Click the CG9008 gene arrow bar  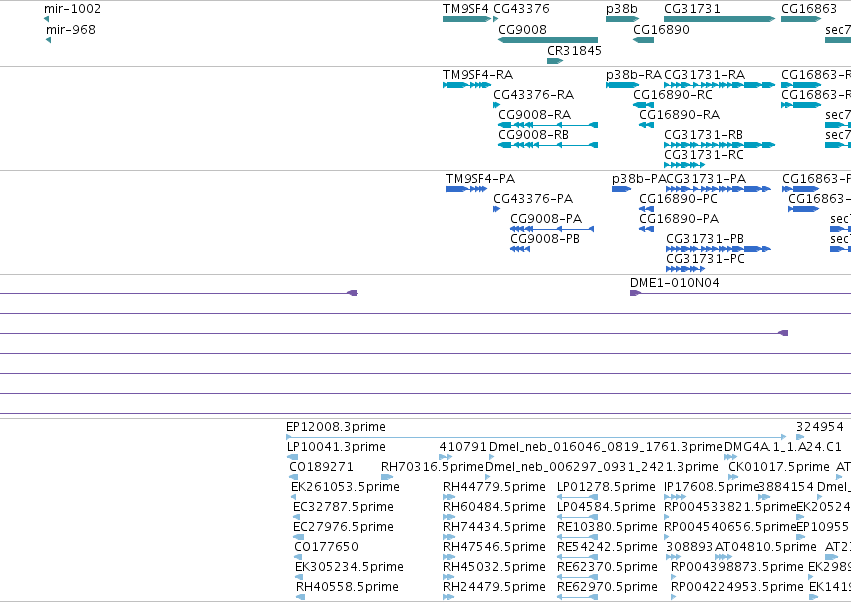[548, 40]
